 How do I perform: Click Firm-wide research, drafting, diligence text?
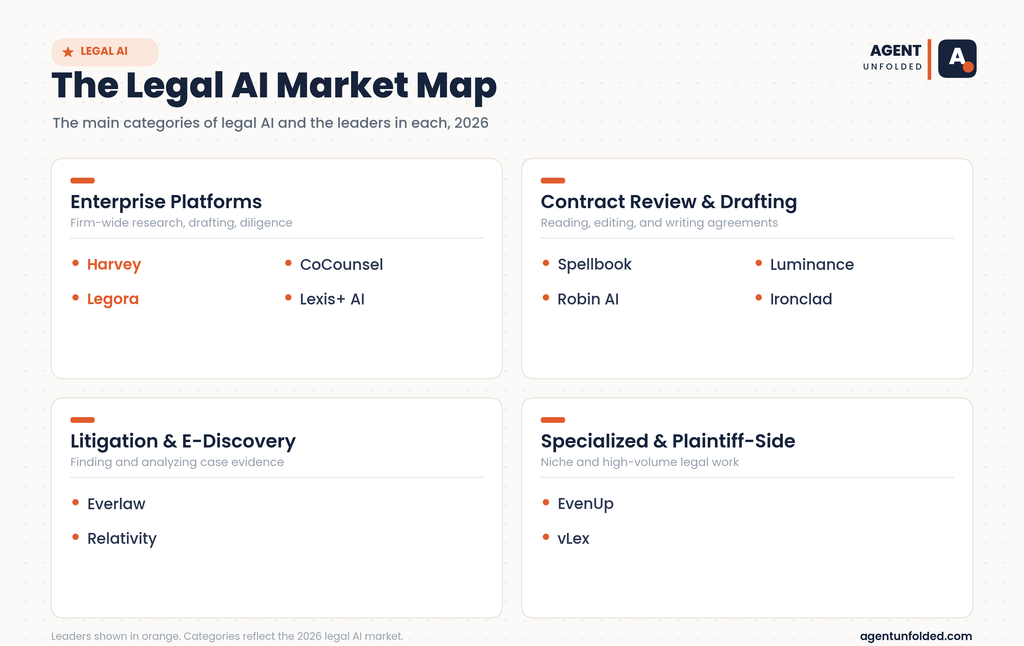[181, 223]
